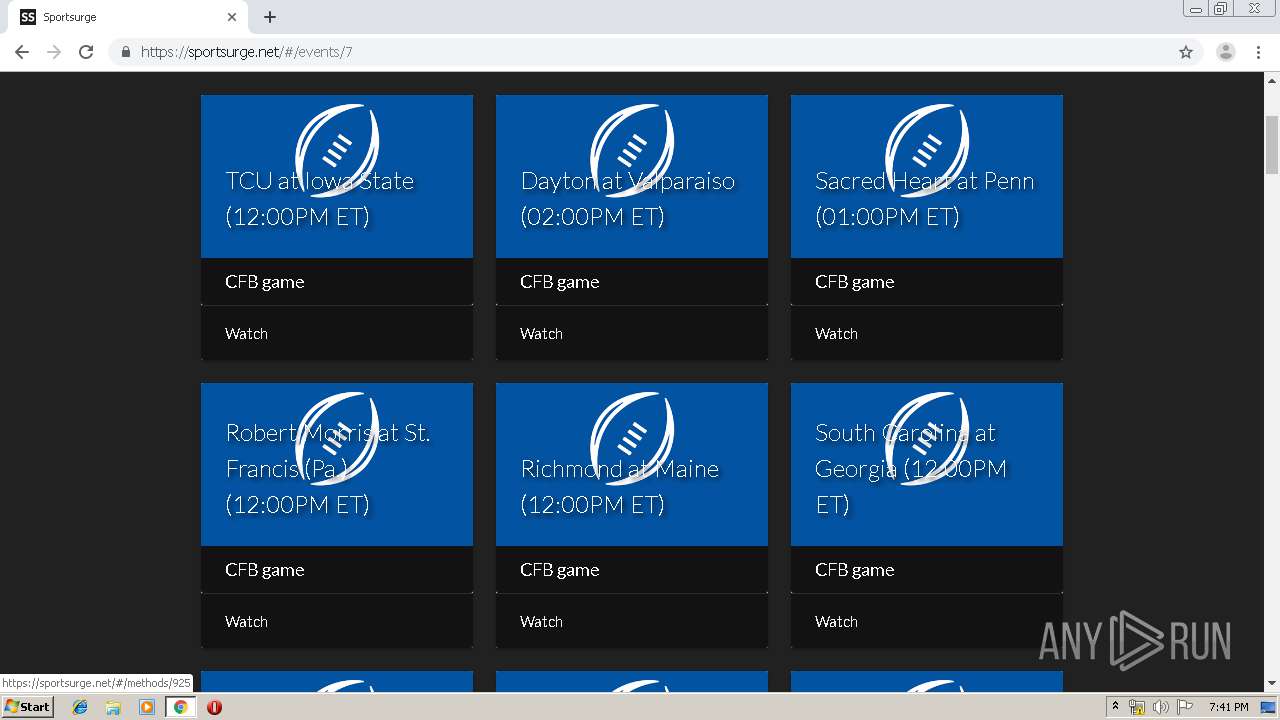Watch the Sacred Heart at Penn game

click(836, 334)
